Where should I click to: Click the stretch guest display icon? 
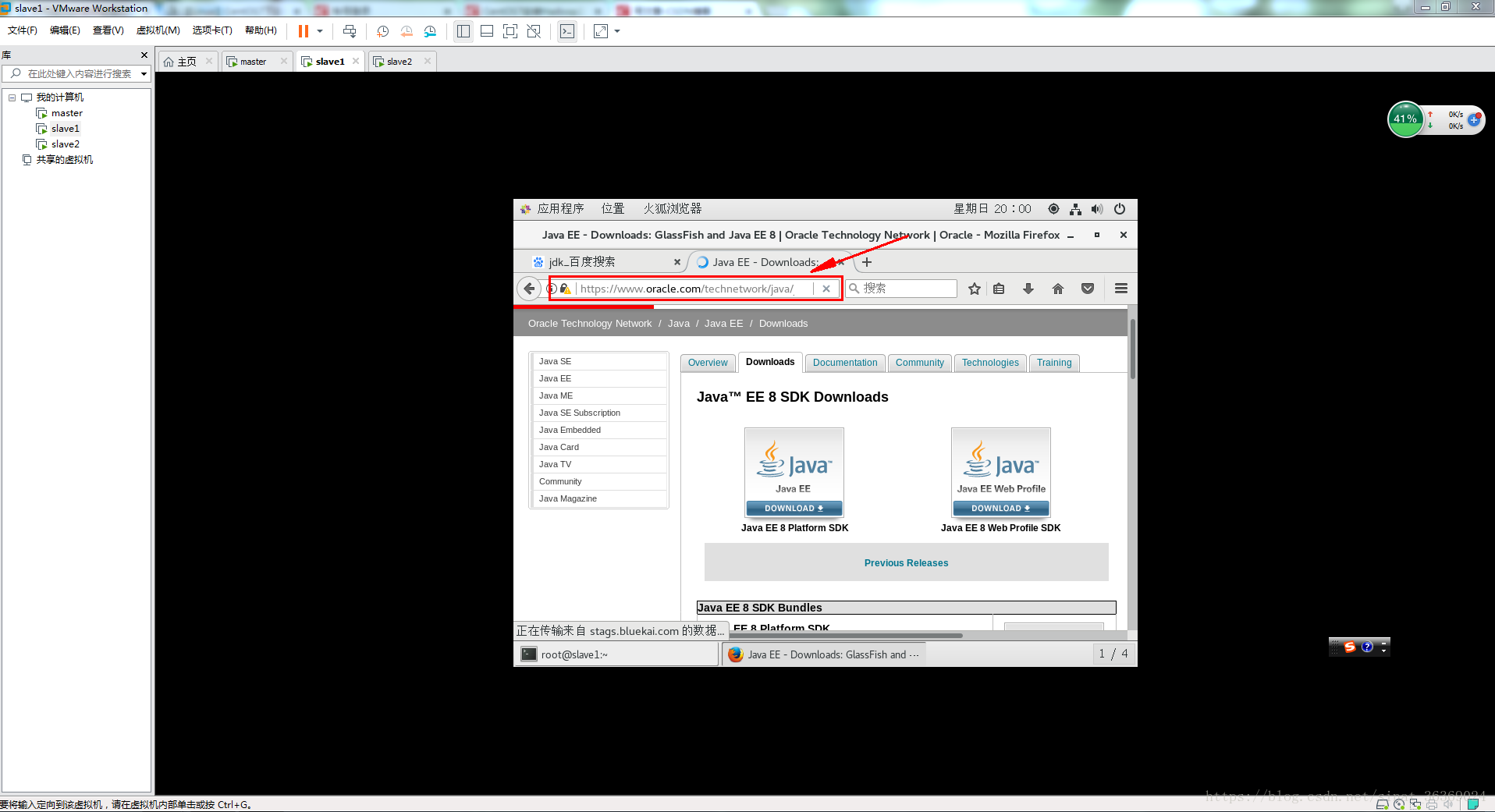pos(601,31)
